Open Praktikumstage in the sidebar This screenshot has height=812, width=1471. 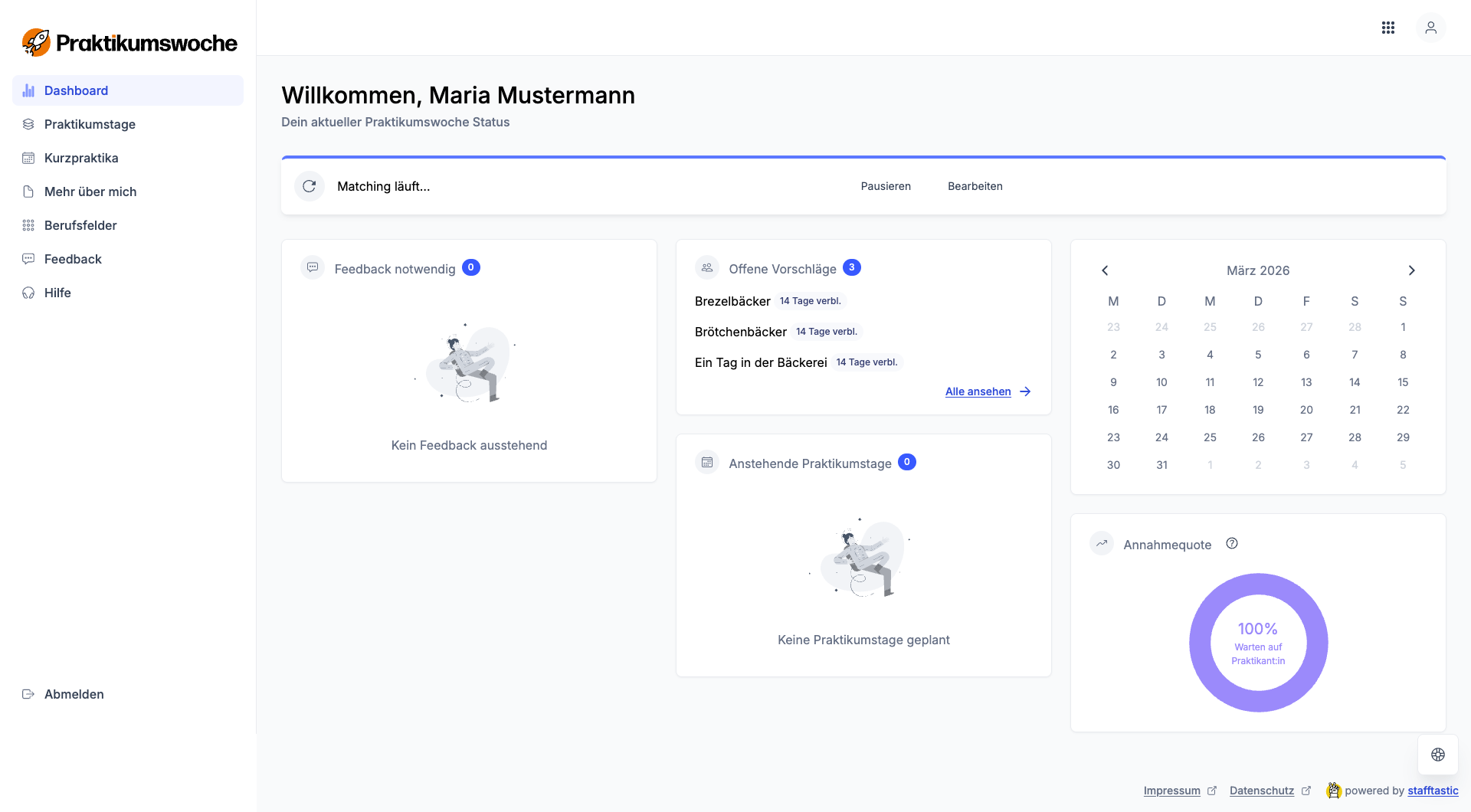[x=90, y=124]
